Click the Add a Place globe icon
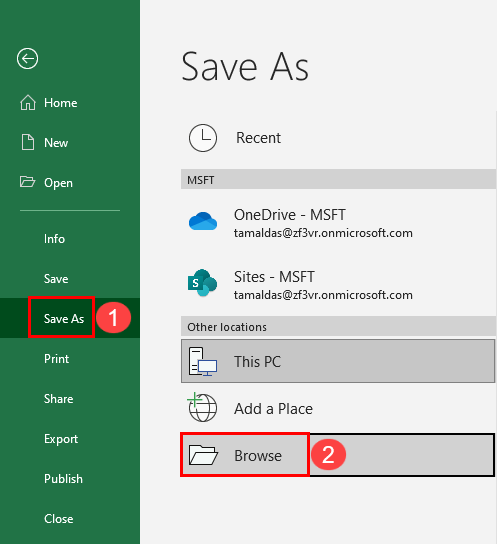The image size is (497, 544). (x=202, y=407)
